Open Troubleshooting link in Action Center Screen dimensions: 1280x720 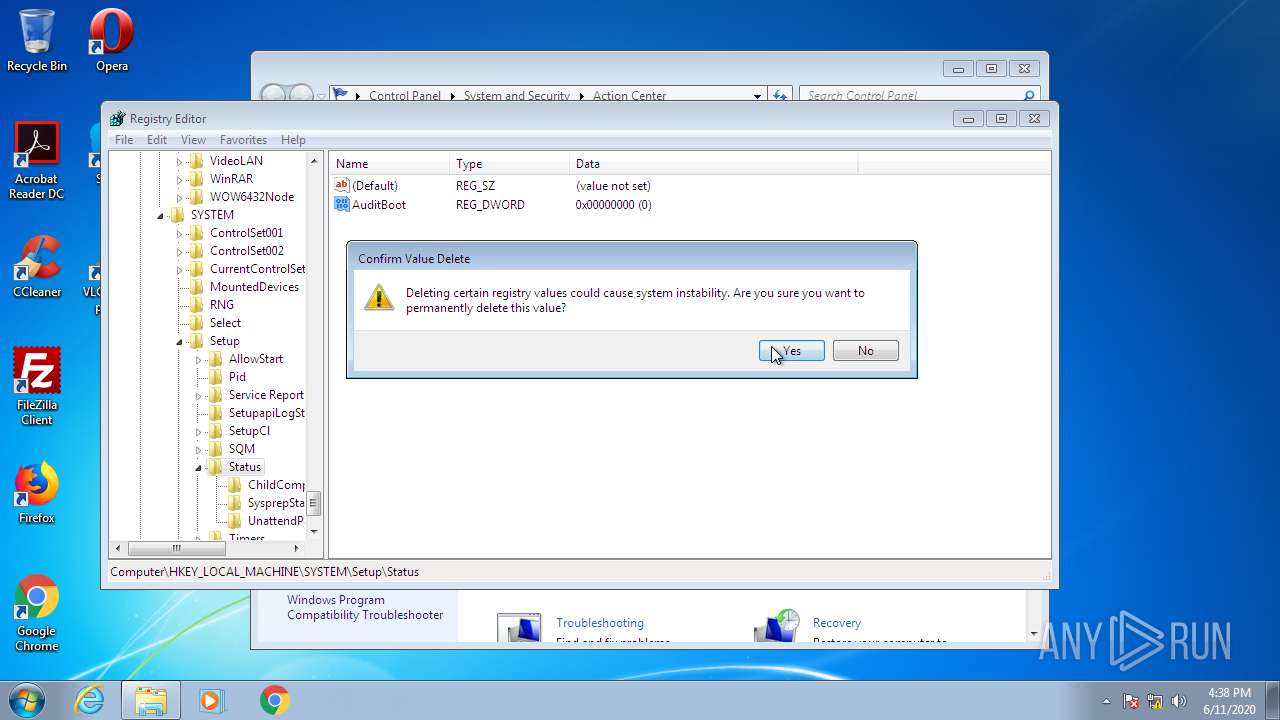click(600, 623)
